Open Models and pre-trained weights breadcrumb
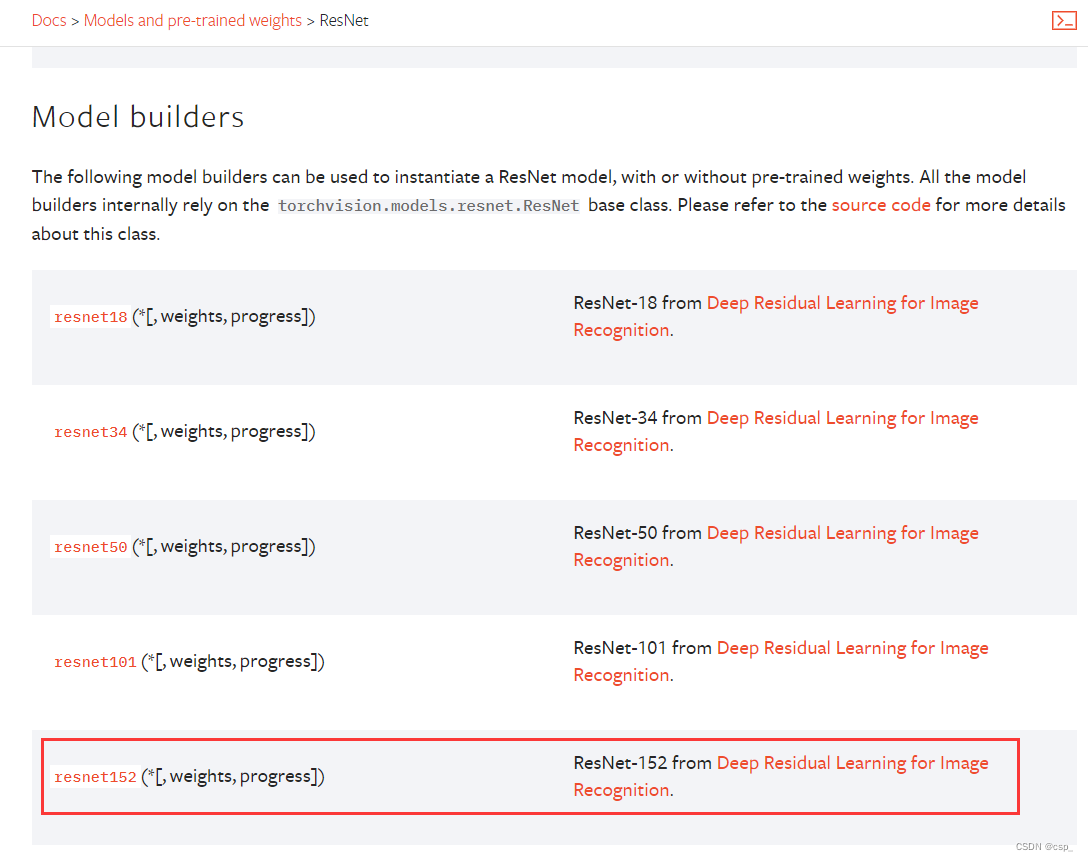This screenshot has width=1088, height=861. (x=193, y=21)
